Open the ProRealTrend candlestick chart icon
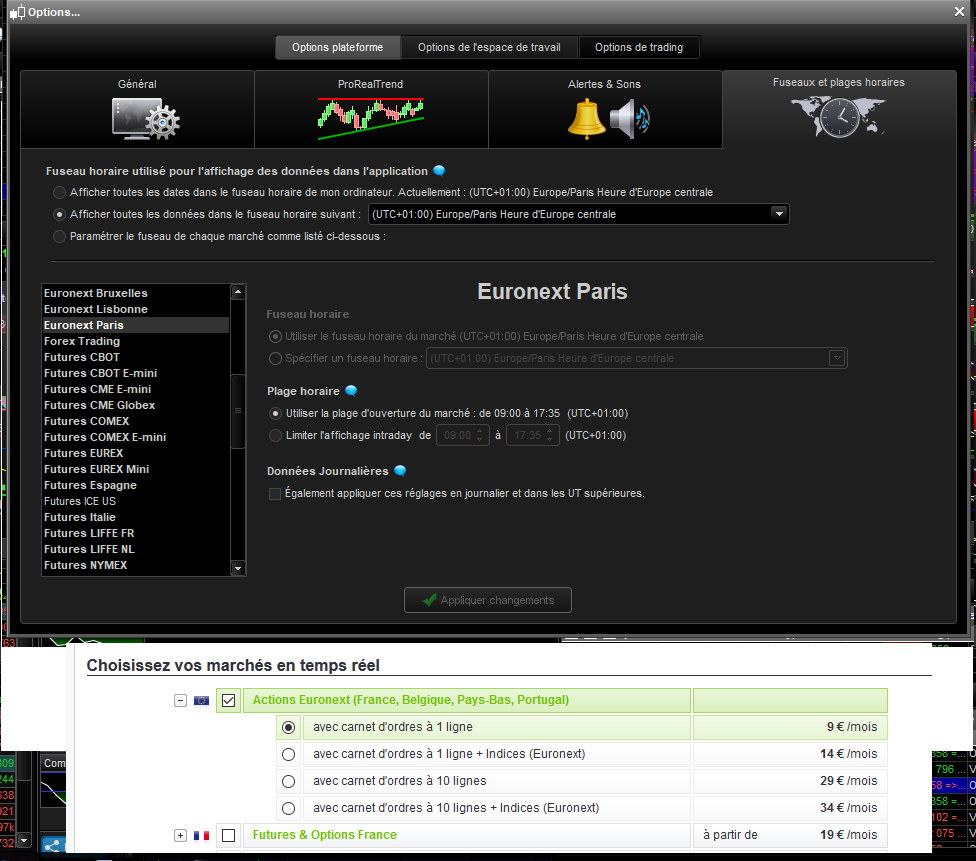The image size is (976, 861). (370, 118)
